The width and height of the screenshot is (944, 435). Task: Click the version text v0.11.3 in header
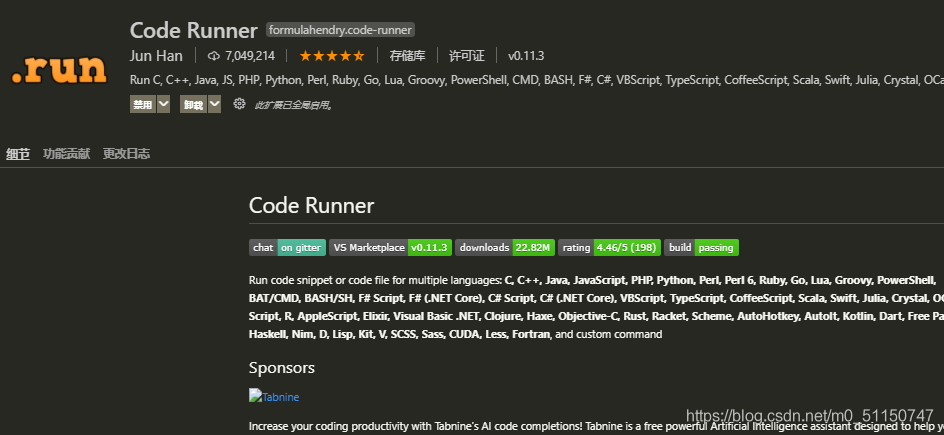526,56
